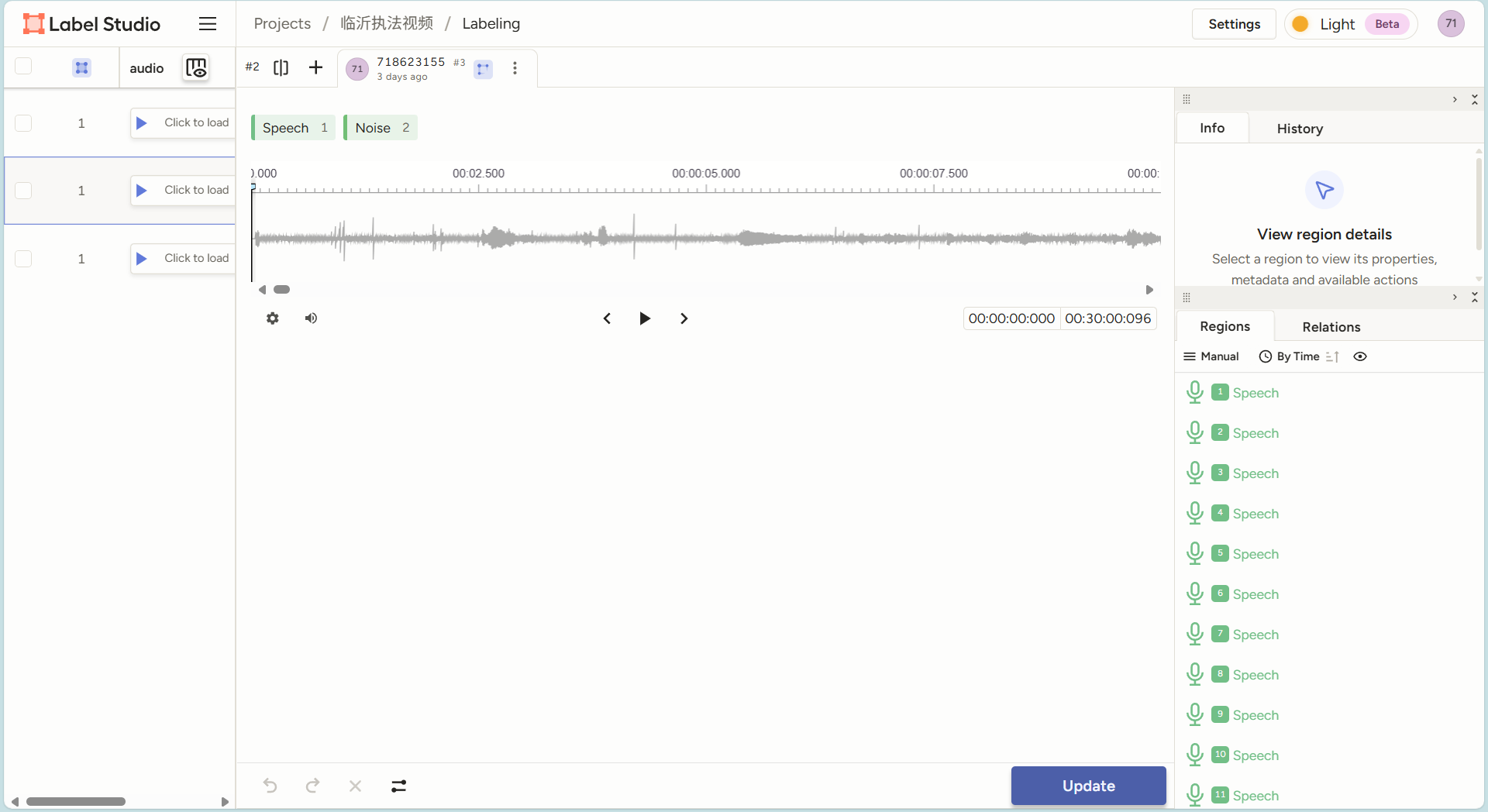Check the third task row checkbox
Image resolution: width=1488 pixels, height=812 pixels.
23,259
